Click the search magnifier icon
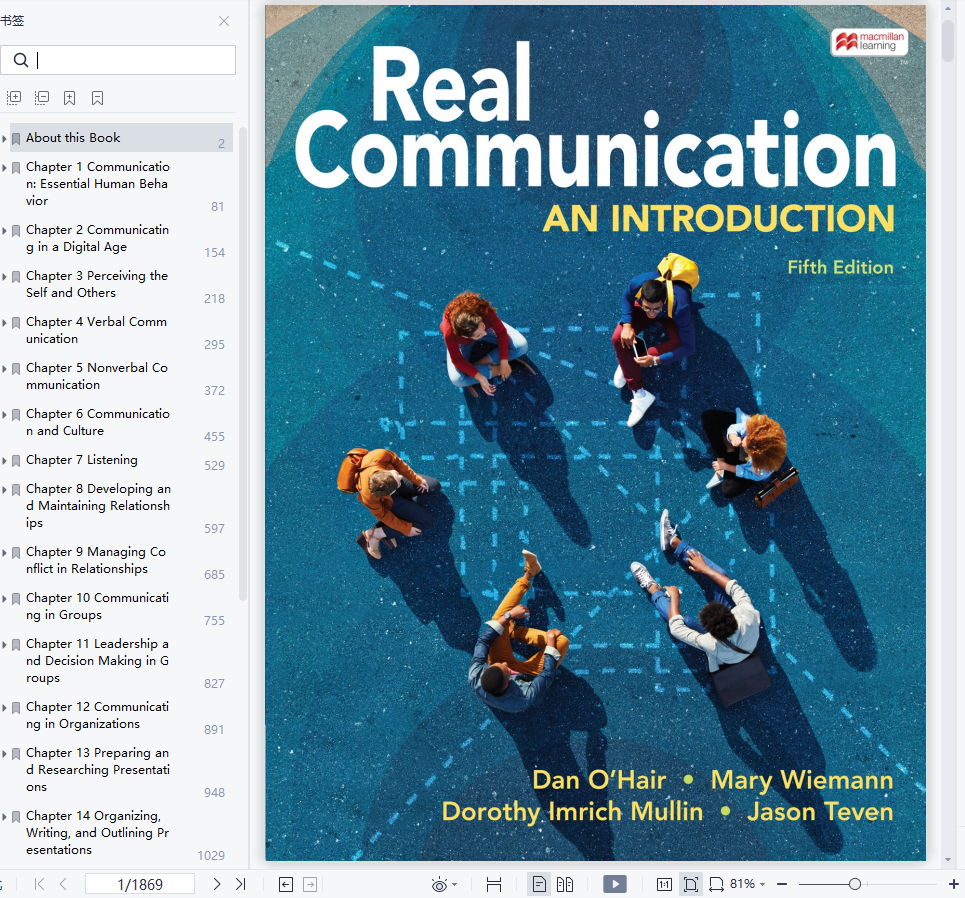965x898 pixels. (21, 60)
